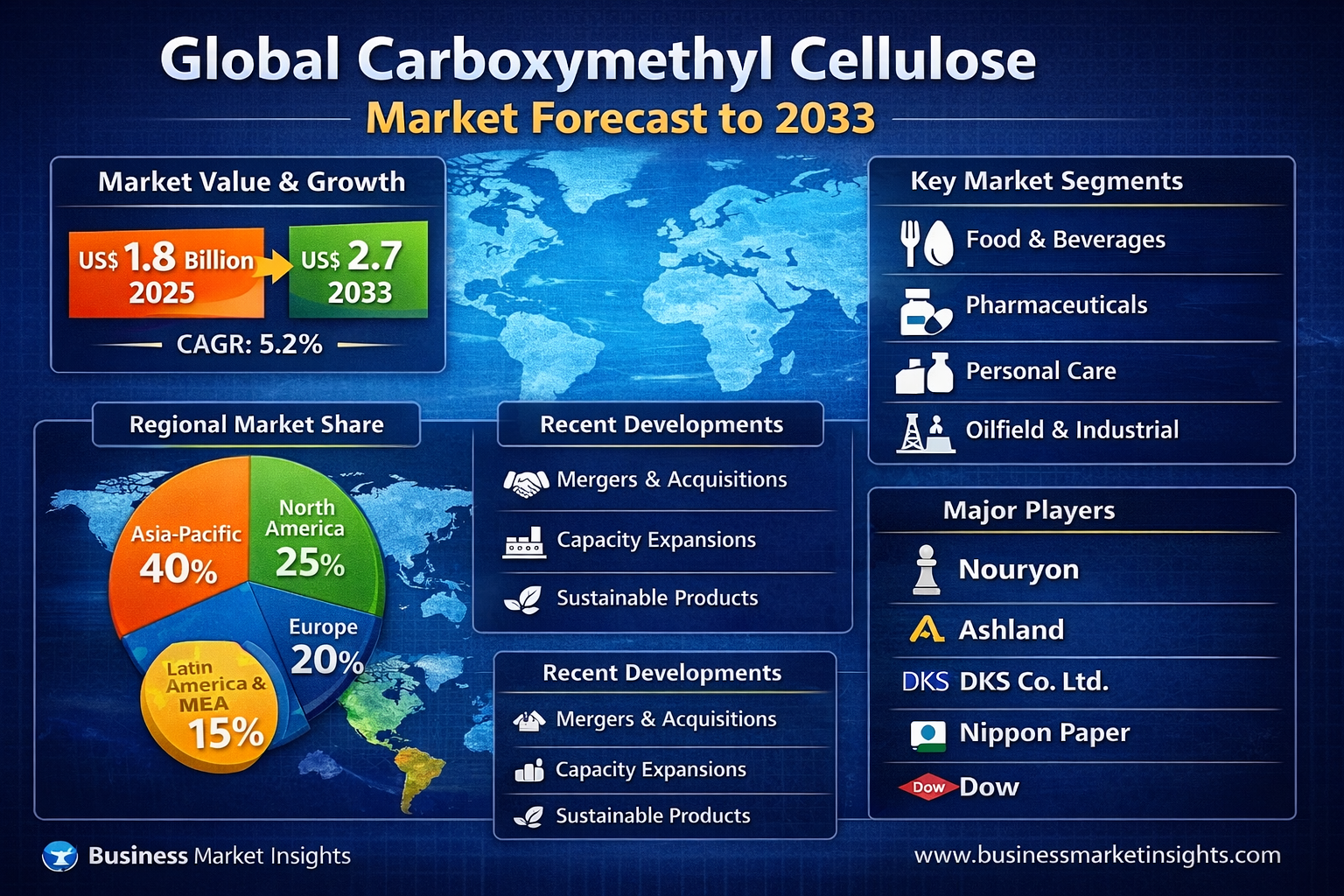
Task: Click the CAGR: 5.2% text
Action: [249, 345]
